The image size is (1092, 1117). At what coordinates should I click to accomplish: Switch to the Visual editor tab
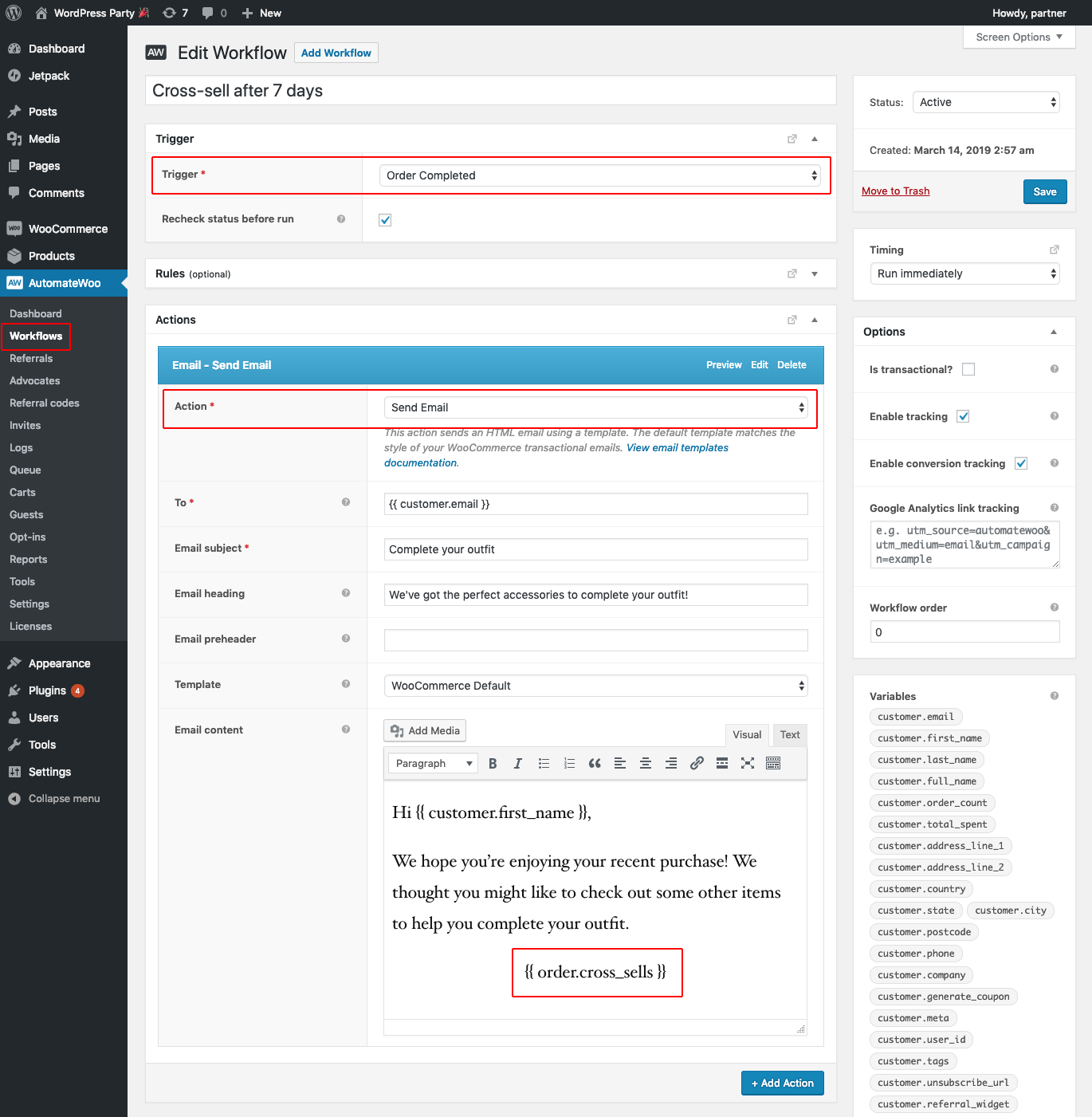coord(747,735)
